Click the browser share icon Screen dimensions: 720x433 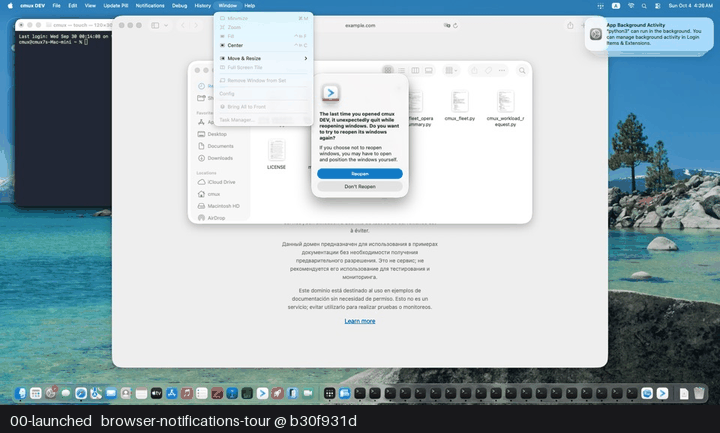click(570, 25)
